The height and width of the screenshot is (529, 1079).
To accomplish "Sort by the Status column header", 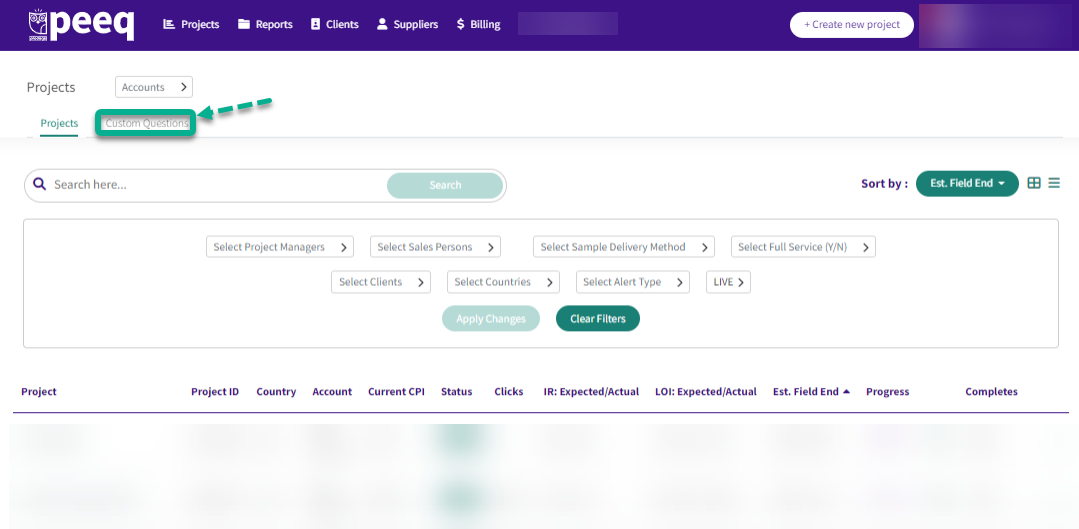I will [457, 391].
